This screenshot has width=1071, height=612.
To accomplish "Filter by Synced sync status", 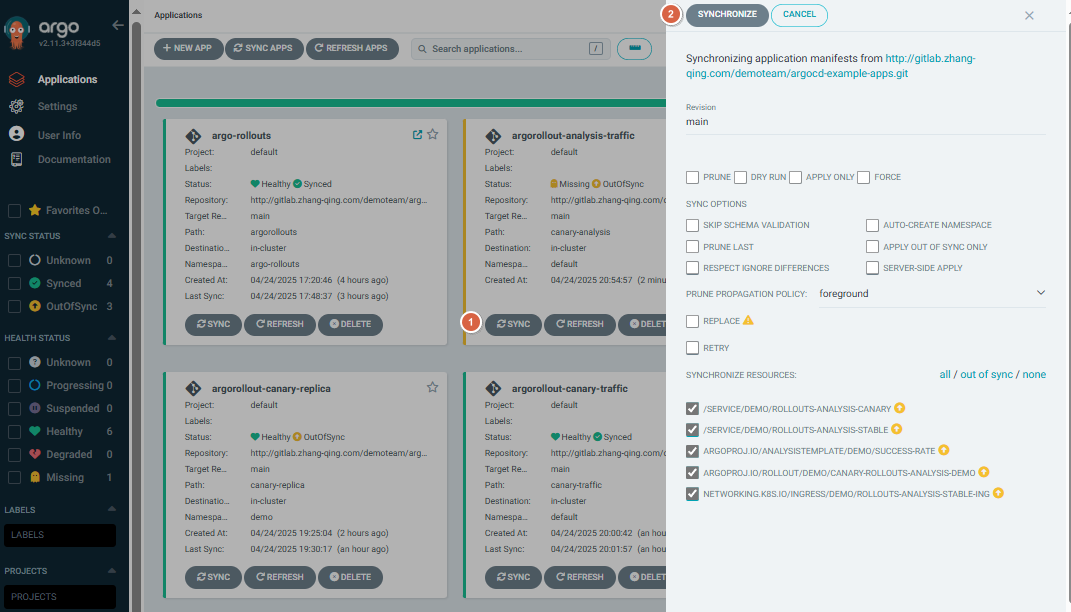I will click(14, 283).
